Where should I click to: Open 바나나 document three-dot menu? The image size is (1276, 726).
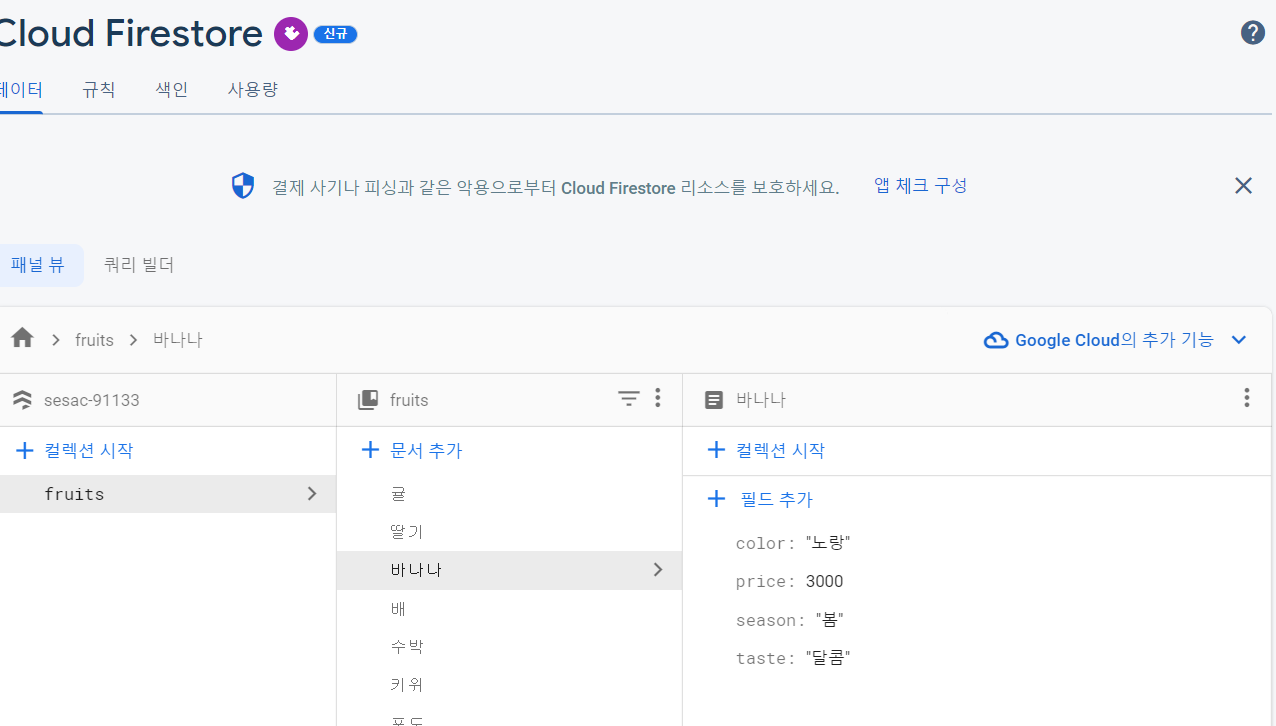[x=1246, y=398]
